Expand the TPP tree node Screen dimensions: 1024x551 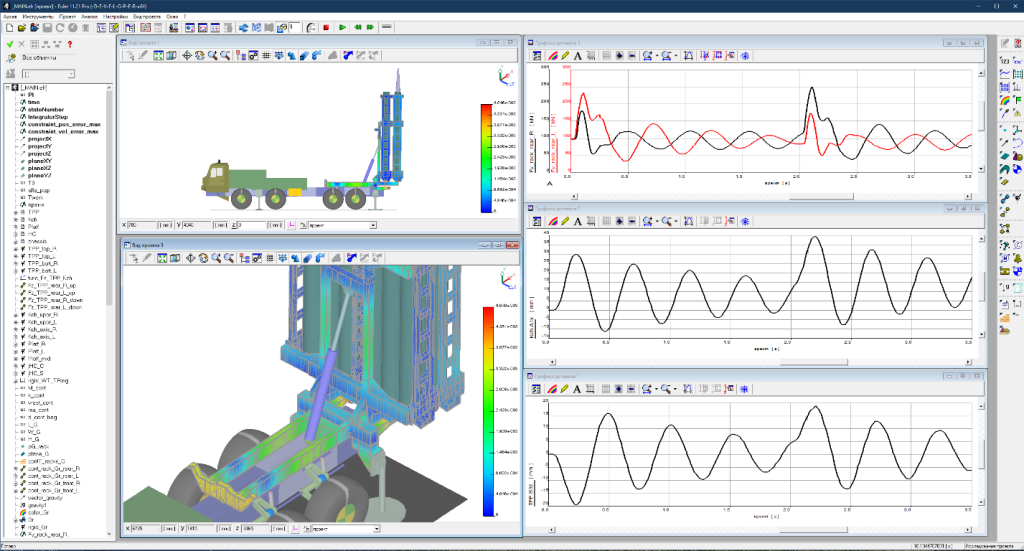click(16, 212)
